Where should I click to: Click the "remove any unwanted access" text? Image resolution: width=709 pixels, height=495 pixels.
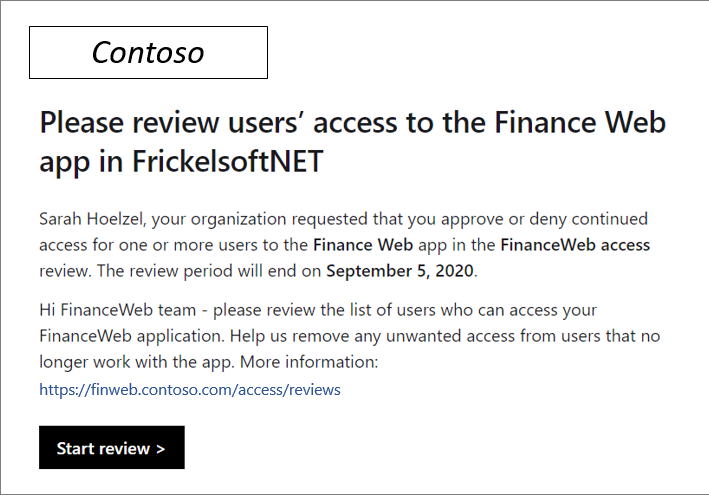(x=378, y=335)
